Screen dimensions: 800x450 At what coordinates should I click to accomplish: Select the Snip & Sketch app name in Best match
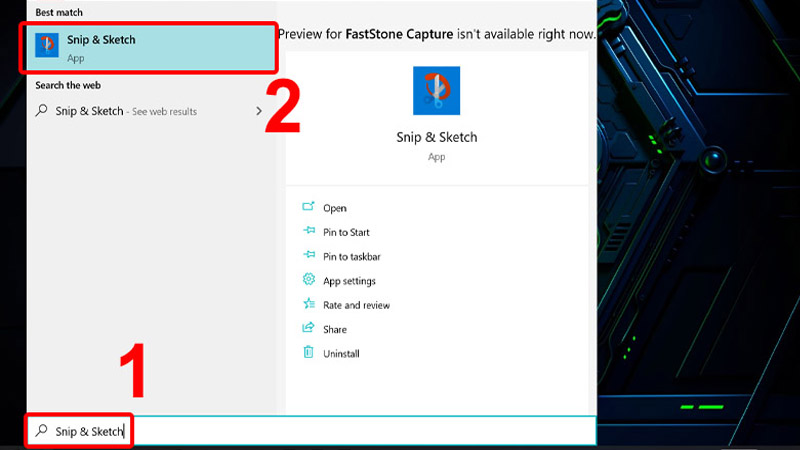point(101,40)
